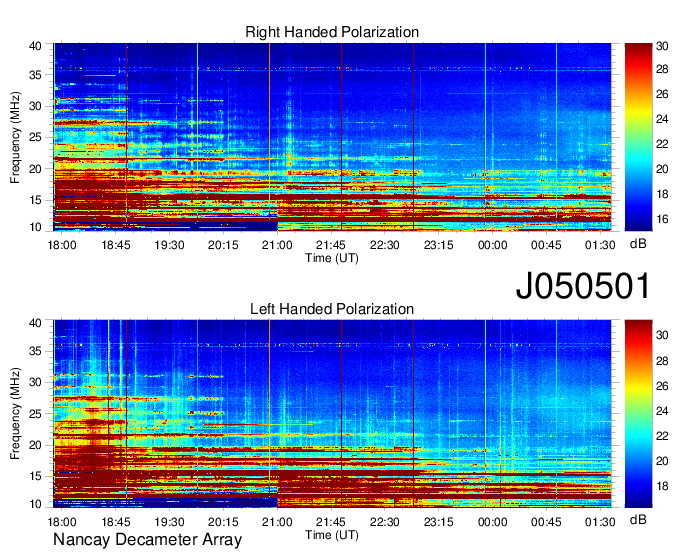Click 01:30 time tick on lower plot

coord(600,522)
